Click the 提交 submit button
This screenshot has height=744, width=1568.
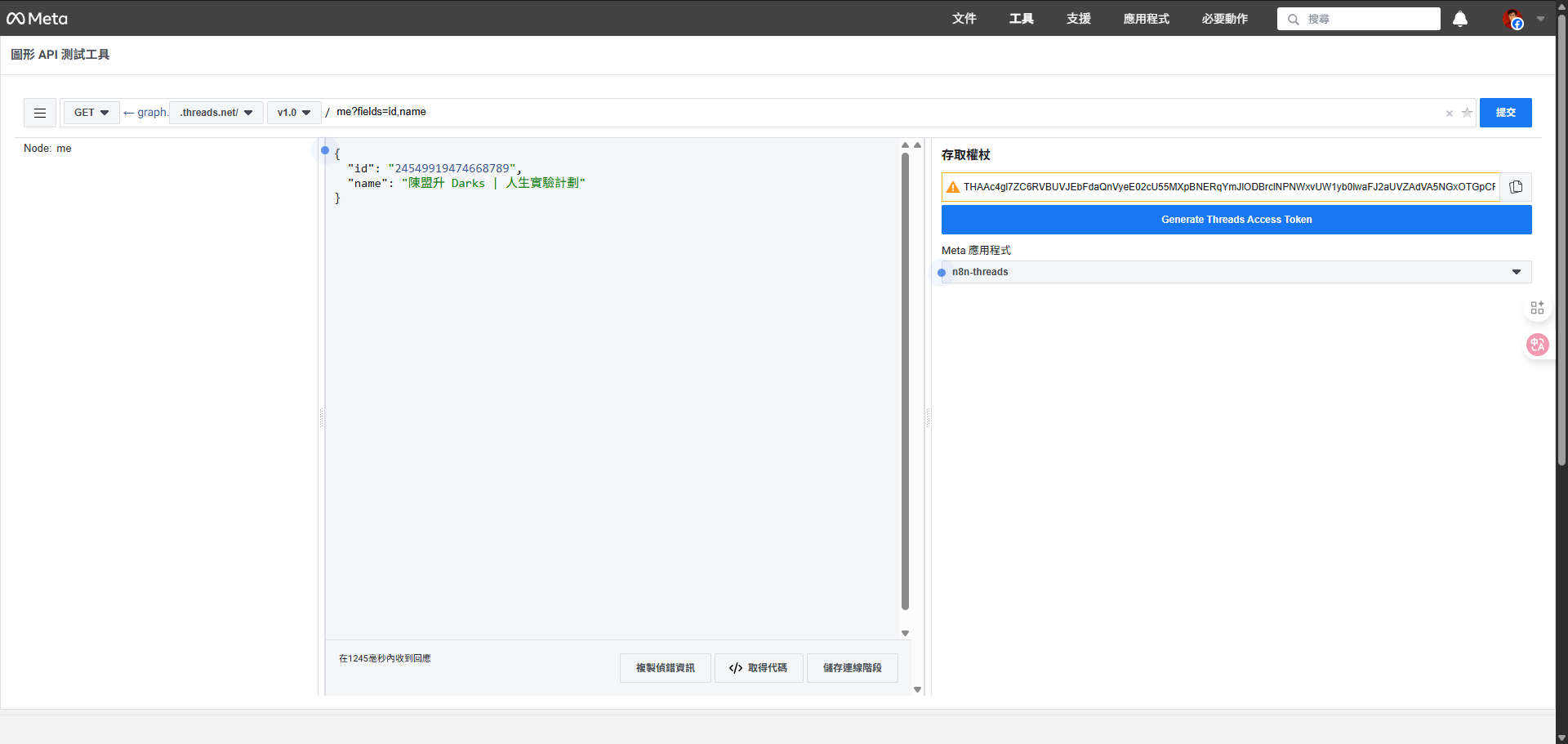[1506, 113]
